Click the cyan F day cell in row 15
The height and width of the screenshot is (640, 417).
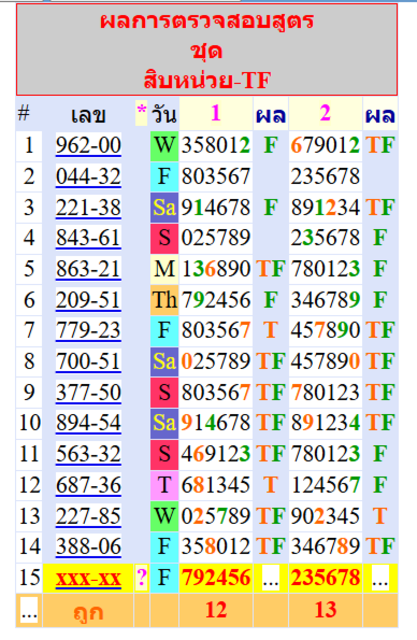click(164, 578)
